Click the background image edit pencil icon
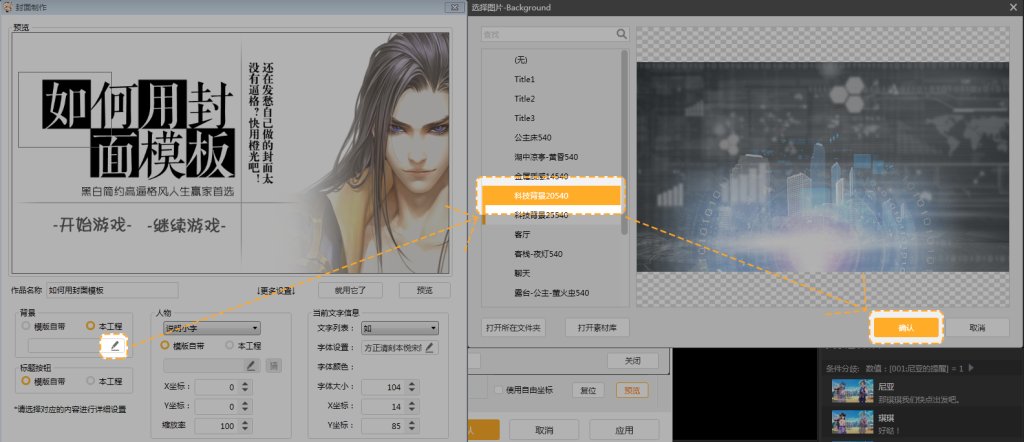Viewport: 1024px width, 442px height. click(x=115, y=345)
